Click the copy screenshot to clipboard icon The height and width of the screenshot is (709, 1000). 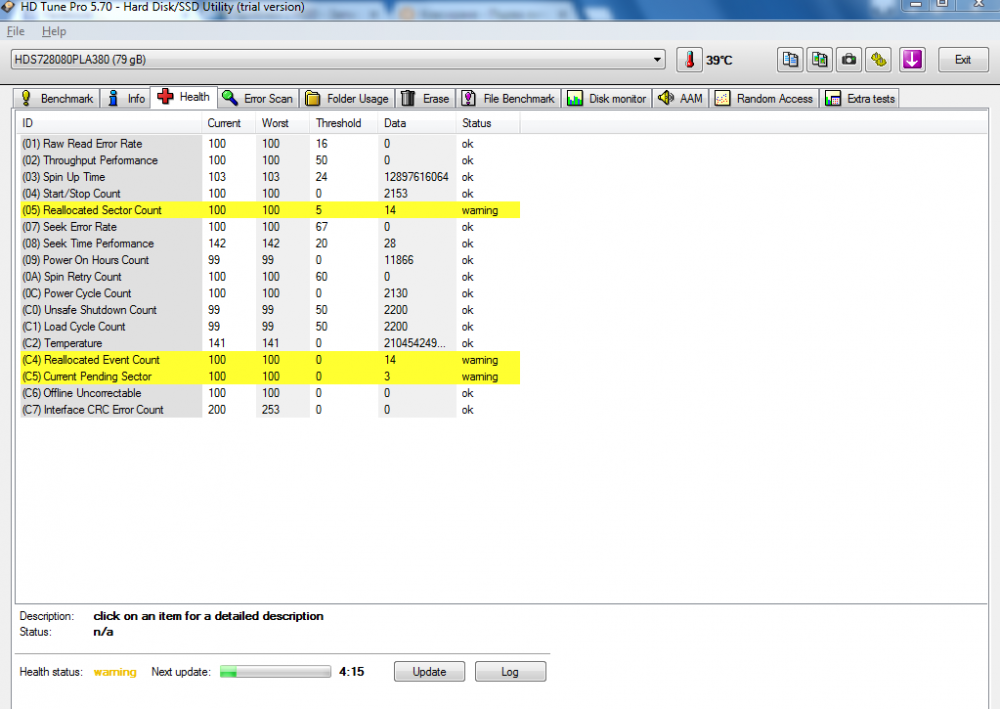820,60
